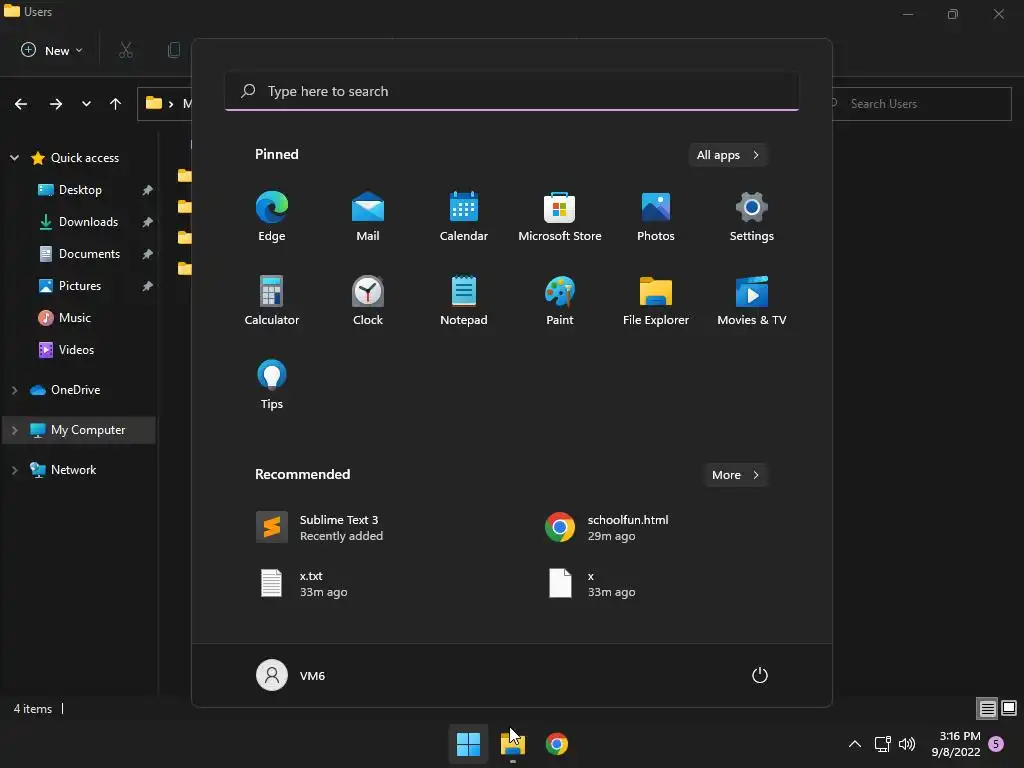This screenshot has width=1024, height=768.
Task: Open the VM6 user account menu
Action: (291, 675)
